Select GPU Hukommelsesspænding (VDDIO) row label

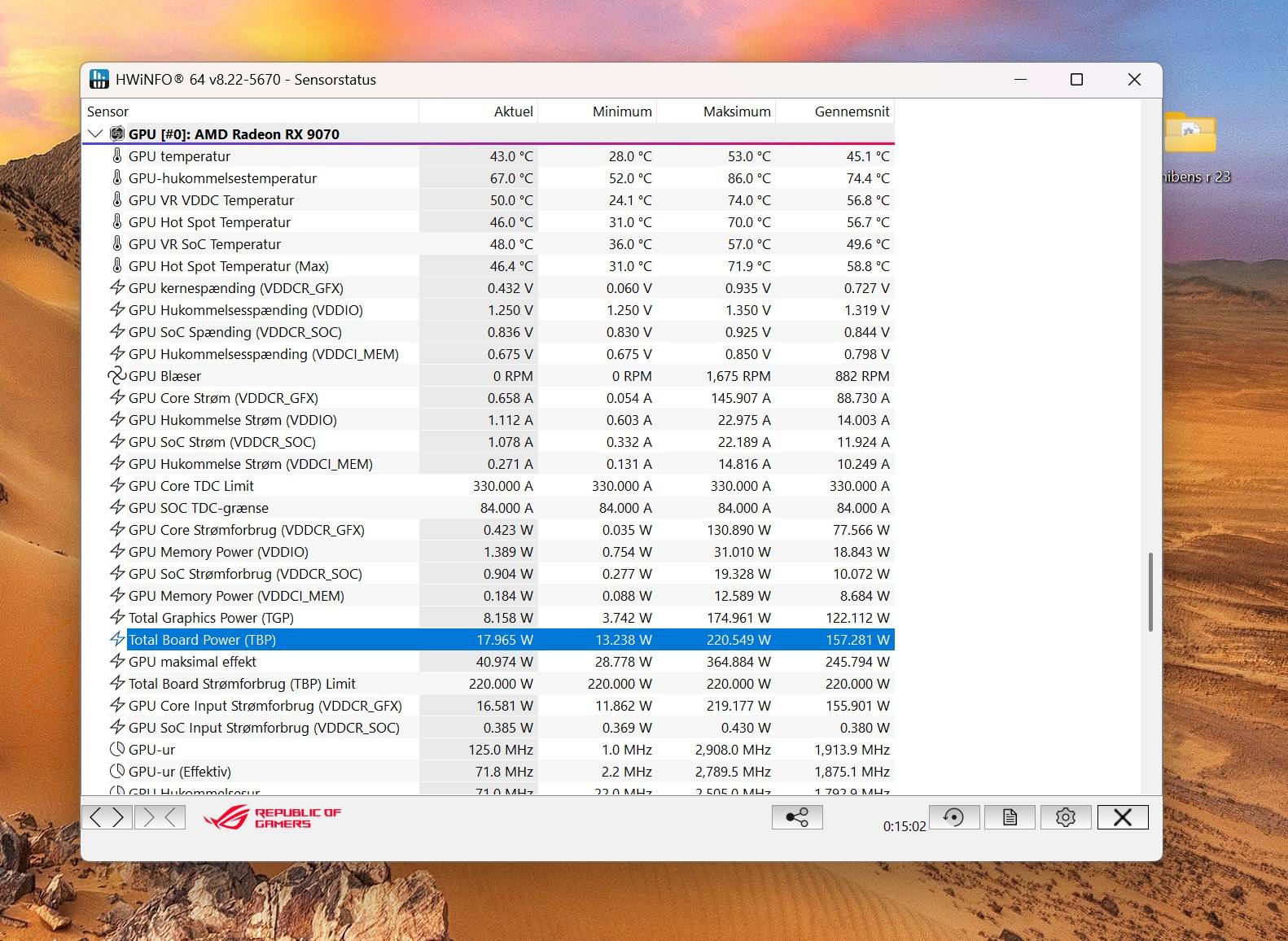click(246, 309)
